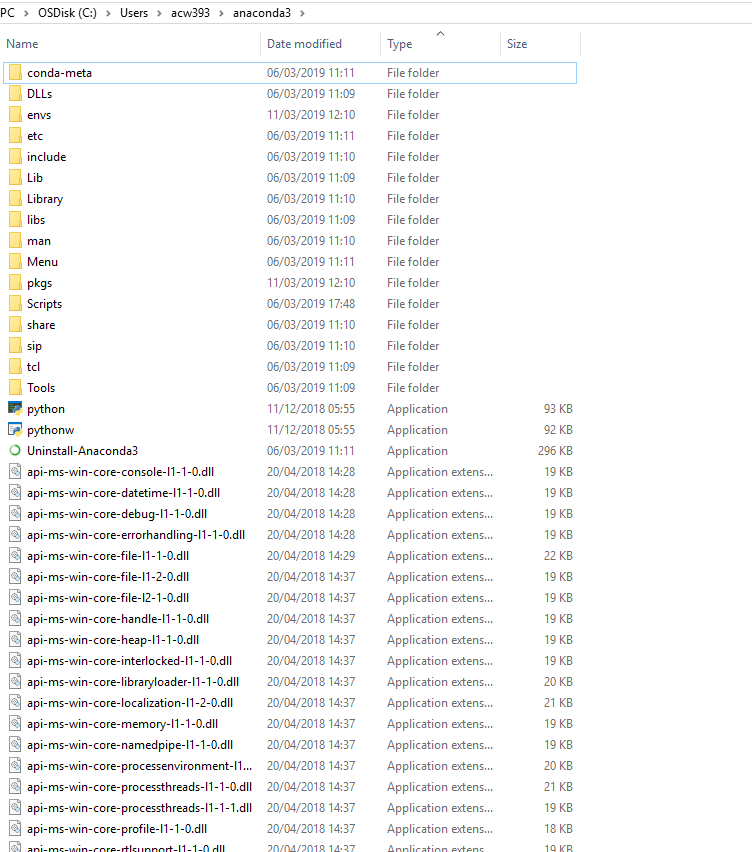Select the file api-ms-win-core-file-l1-2-0.dll

pos(108,577)
